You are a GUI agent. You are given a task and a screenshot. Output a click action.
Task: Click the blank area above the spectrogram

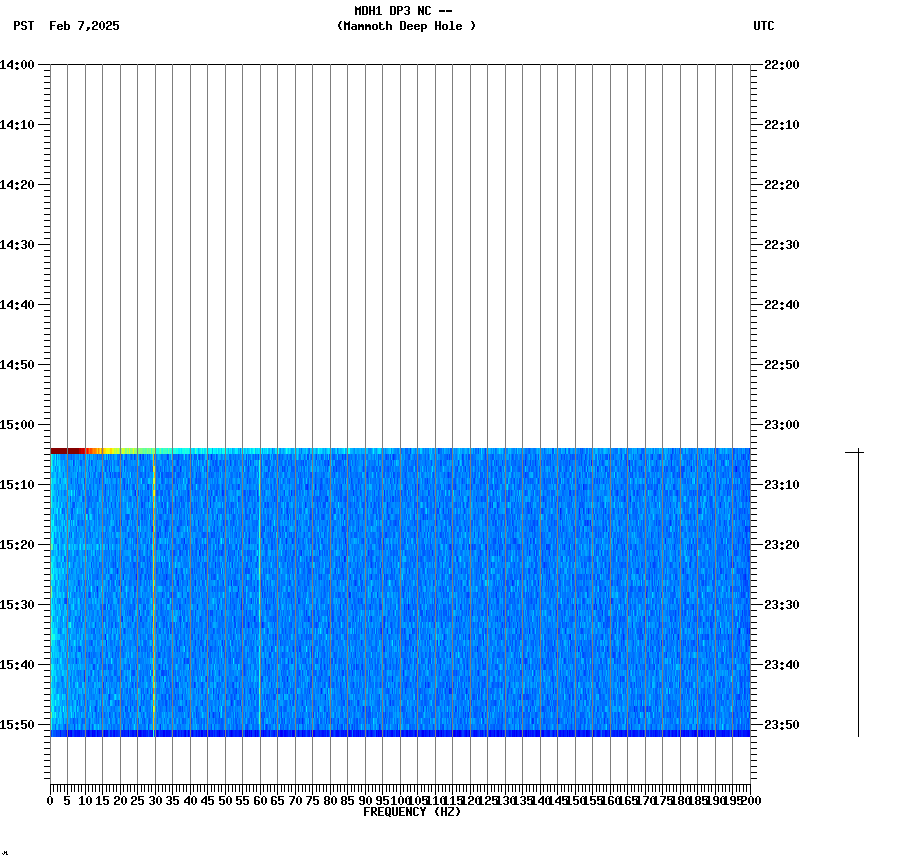click(x=400, y=250)
